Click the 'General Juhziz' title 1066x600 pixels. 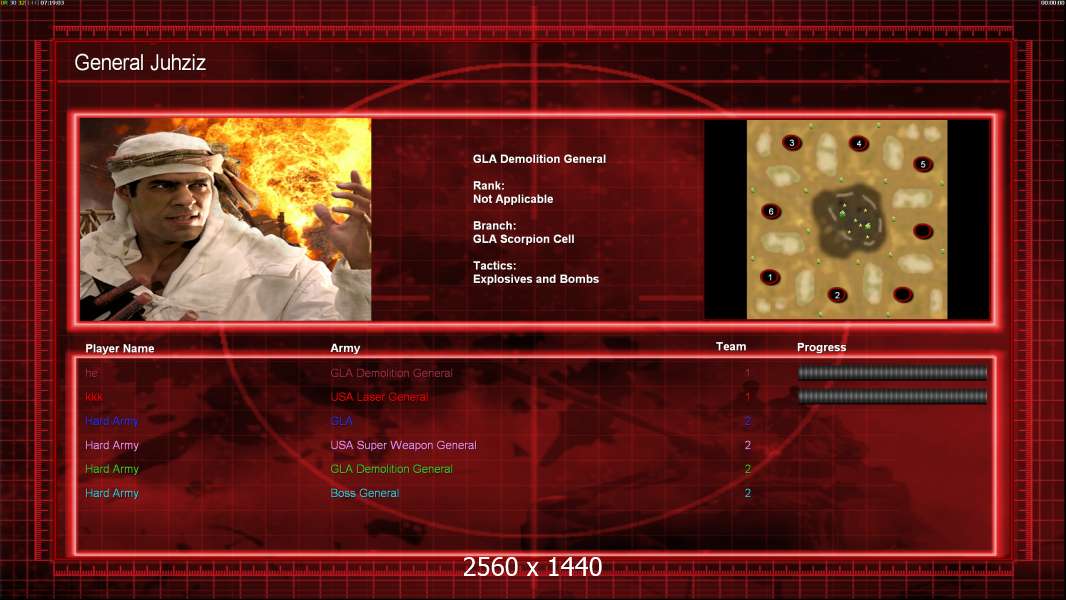click(140, 63)
